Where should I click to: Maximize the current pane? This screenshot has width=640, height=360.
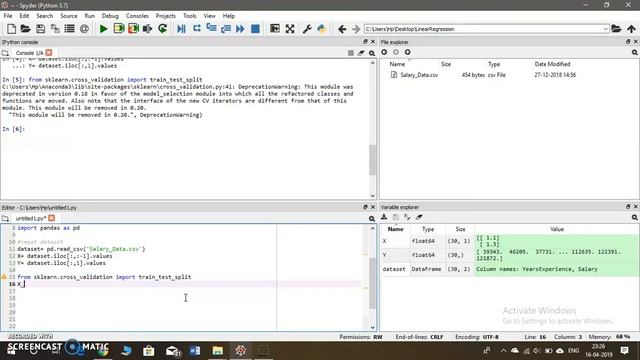[275, 29]
